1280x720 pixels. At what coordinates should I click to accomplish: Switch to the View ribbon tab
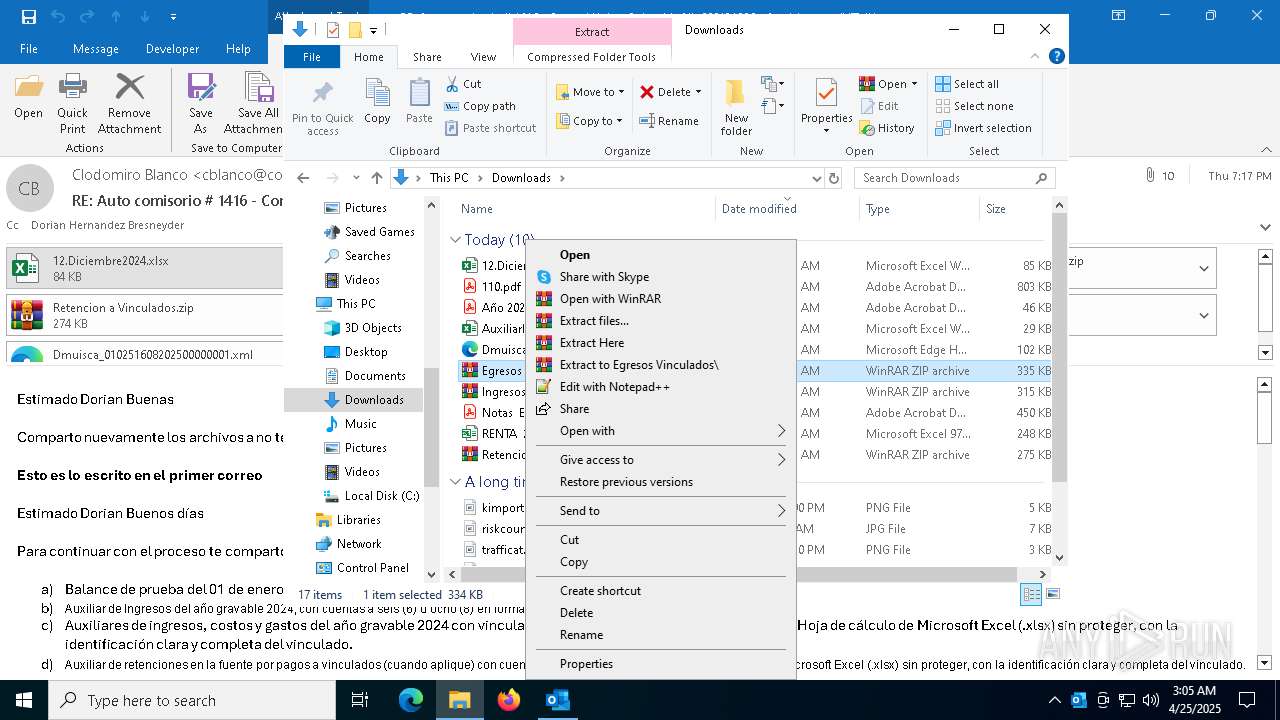483,57
